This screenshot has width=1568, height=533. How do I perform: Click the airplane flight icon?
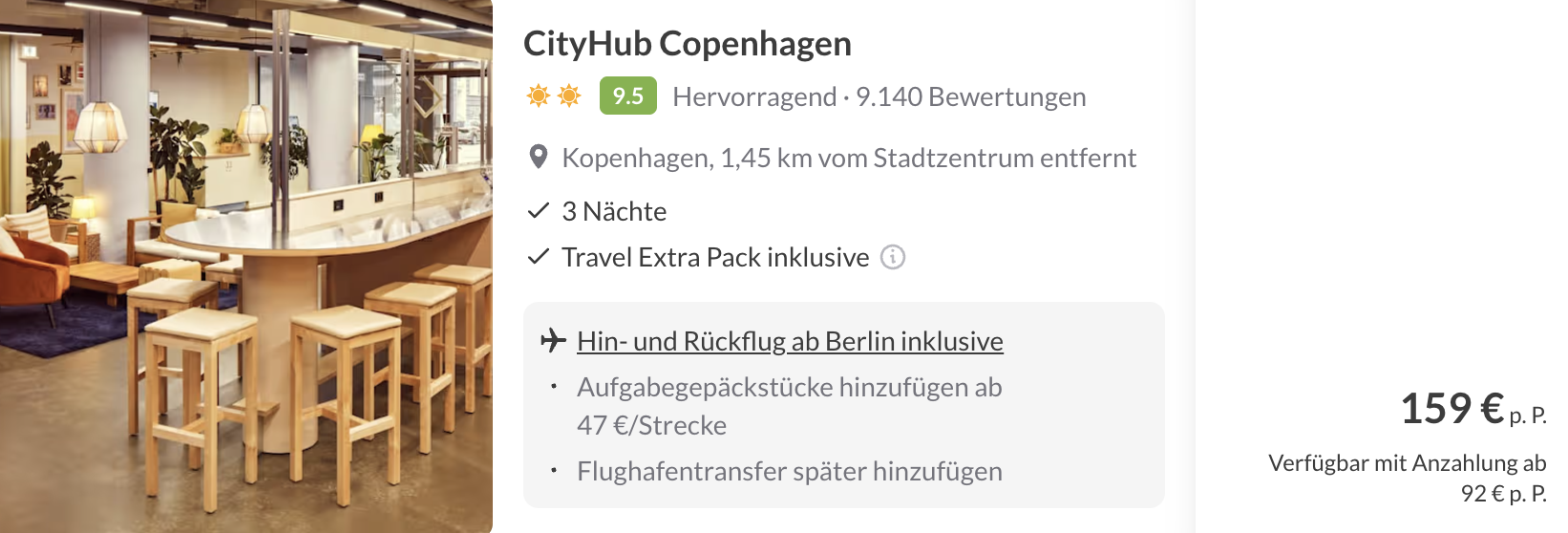click(x=553, y=341)
